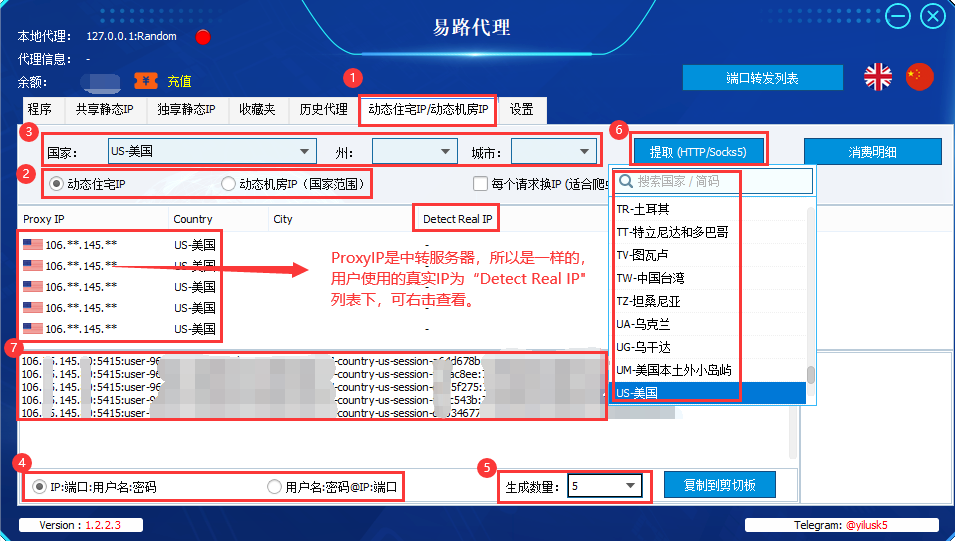Select the highlighted US-美国 list entry
The image size is (955, 541).
(x=708, y=393)
